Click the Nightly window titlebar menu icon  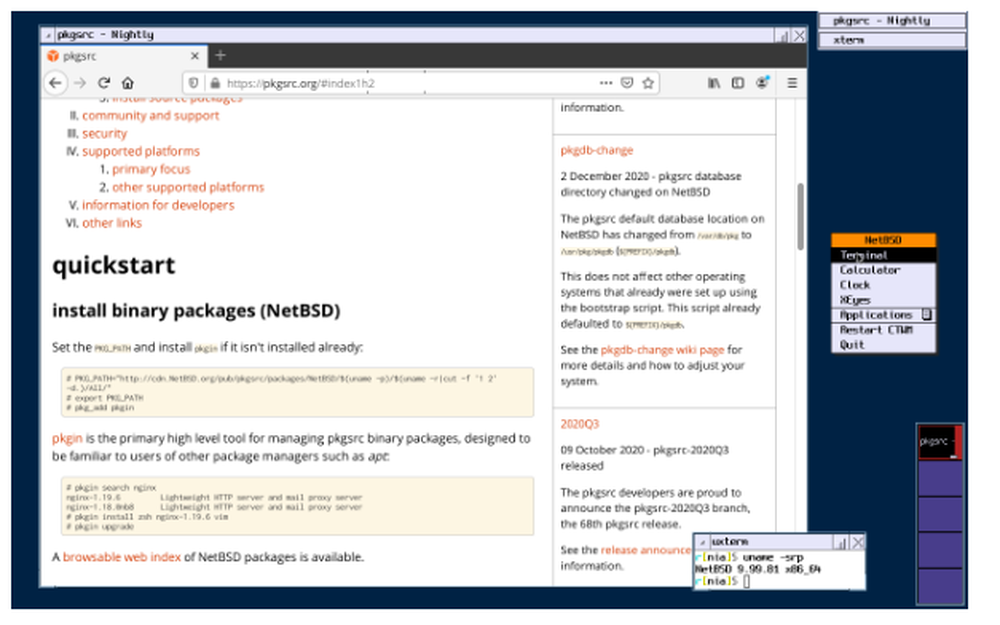(48, 35)
